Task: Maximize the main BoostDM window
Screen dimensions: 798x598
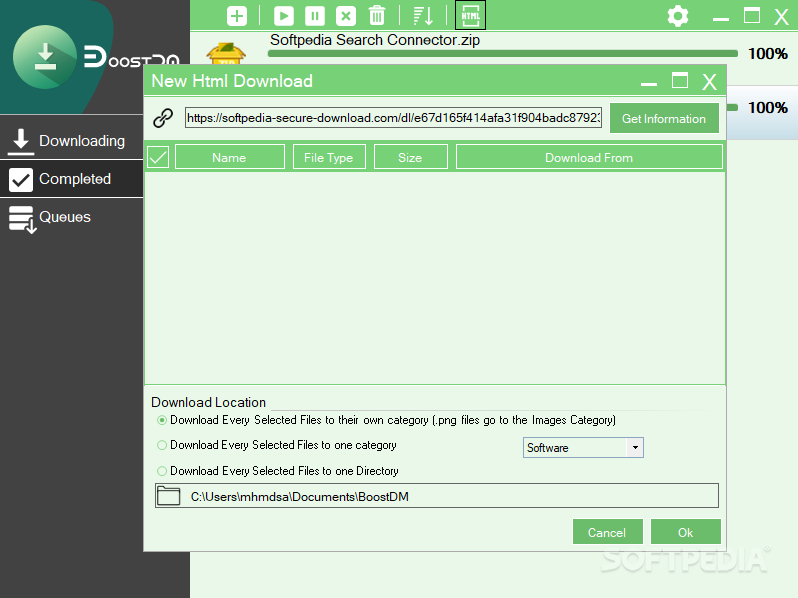Action: click(752, 16)
